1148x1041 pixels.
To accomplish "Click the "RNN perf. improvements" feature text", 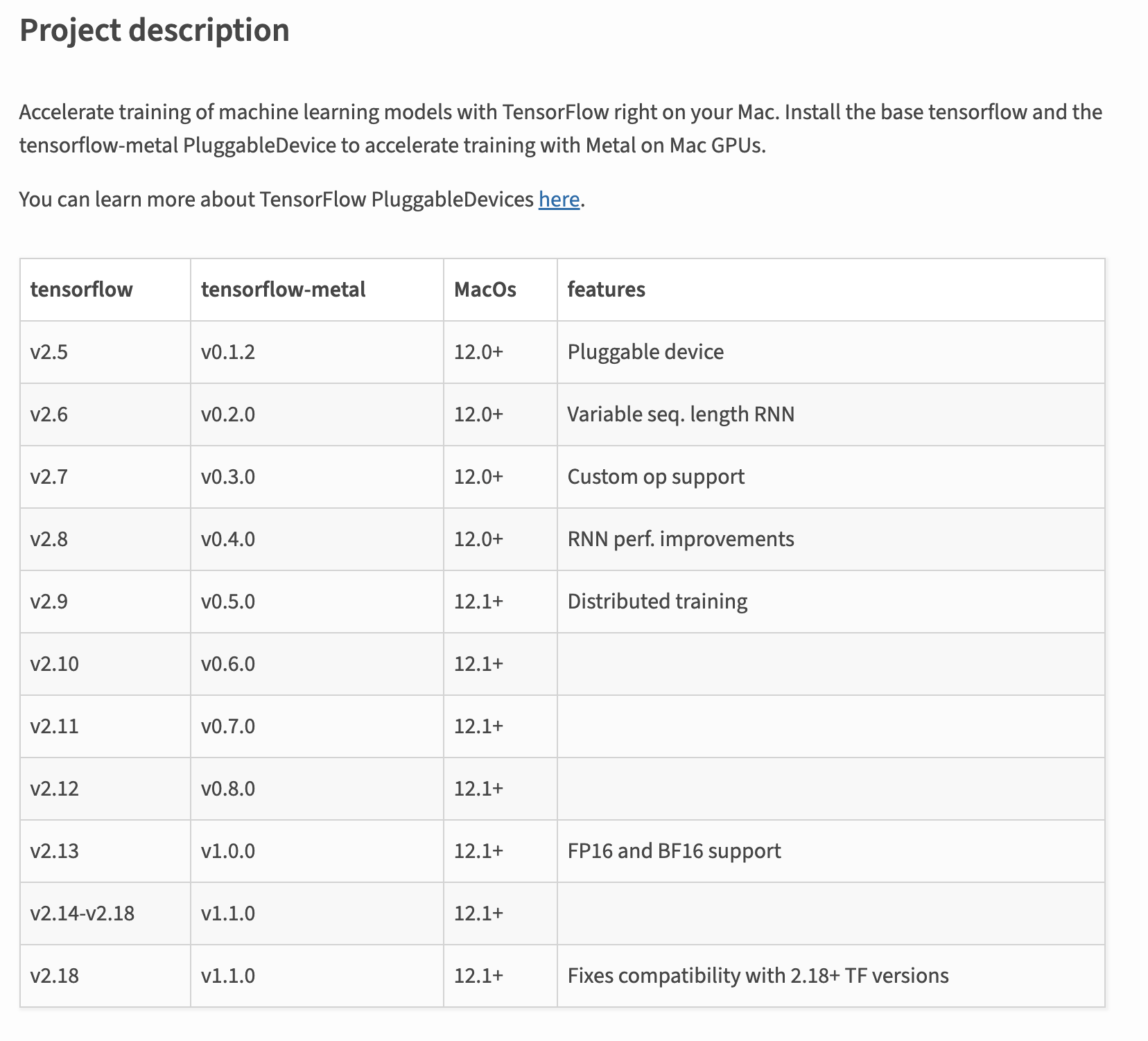I will pyautogui.click(x=681, y=539).
